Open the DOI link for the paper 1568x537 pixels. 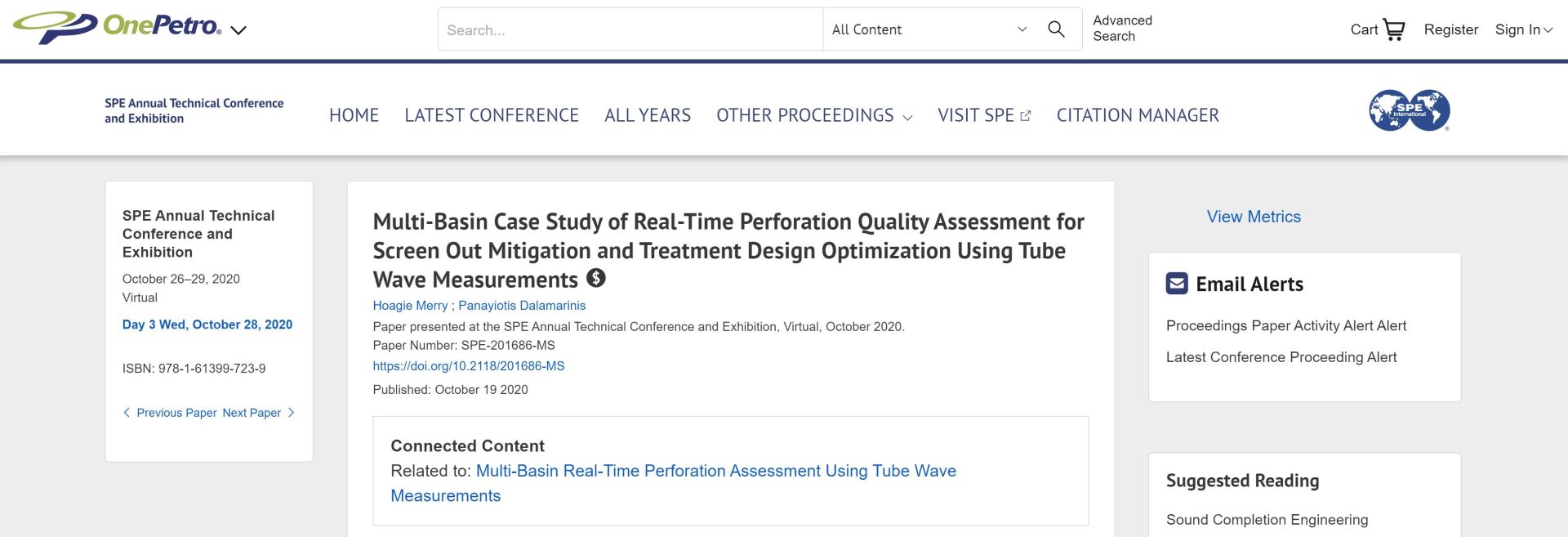click(469, 366)
